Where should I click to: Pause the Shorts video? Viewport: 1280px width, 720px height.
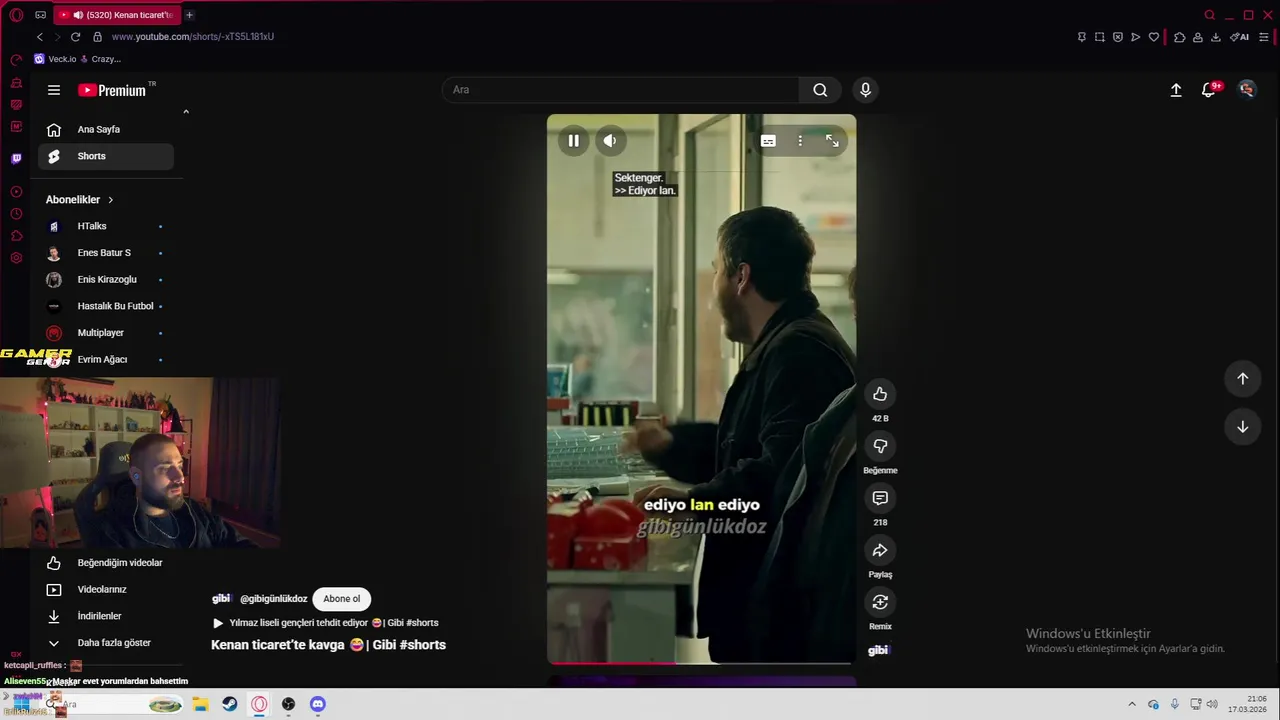point(573,141)
